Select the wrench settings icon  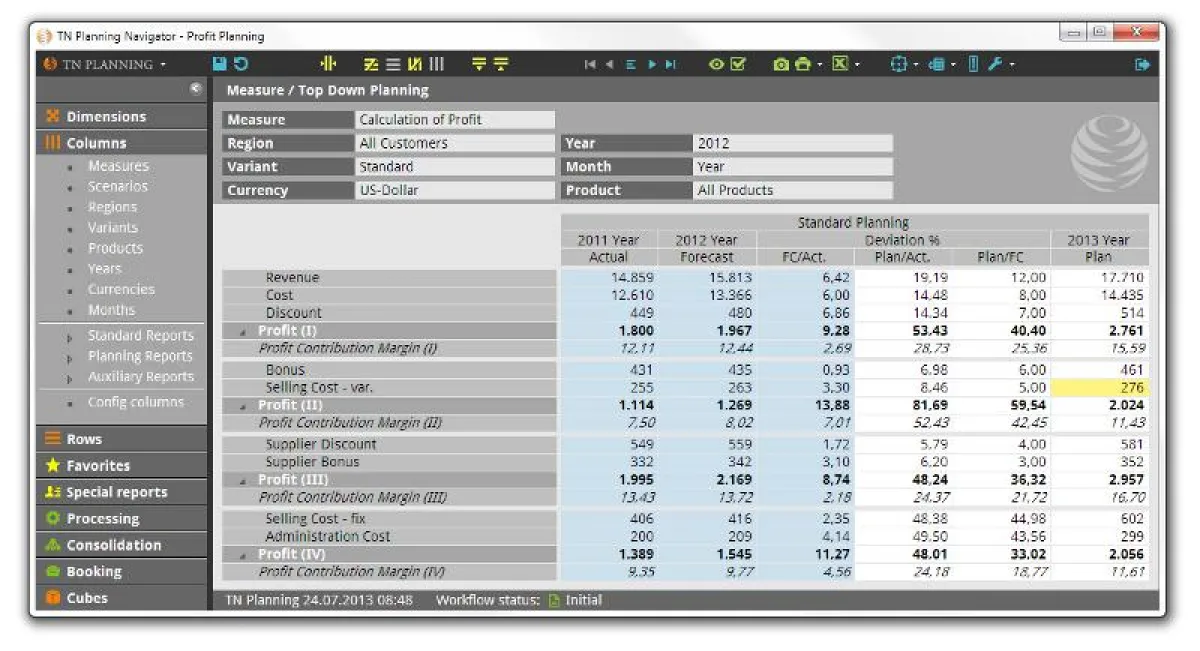997,64
